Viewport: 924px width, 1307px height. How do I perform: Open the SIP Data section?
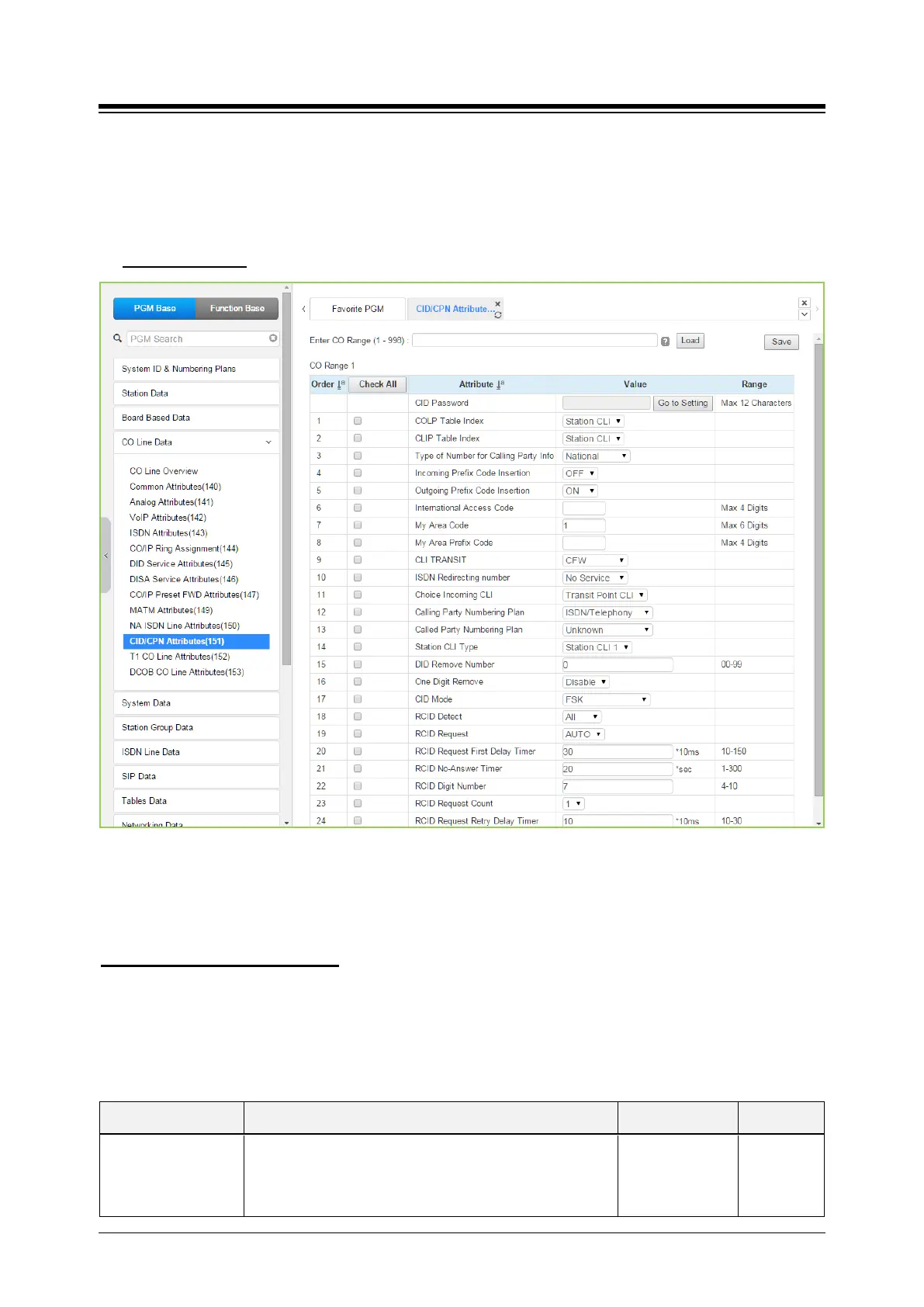click(x=196, y=776)
